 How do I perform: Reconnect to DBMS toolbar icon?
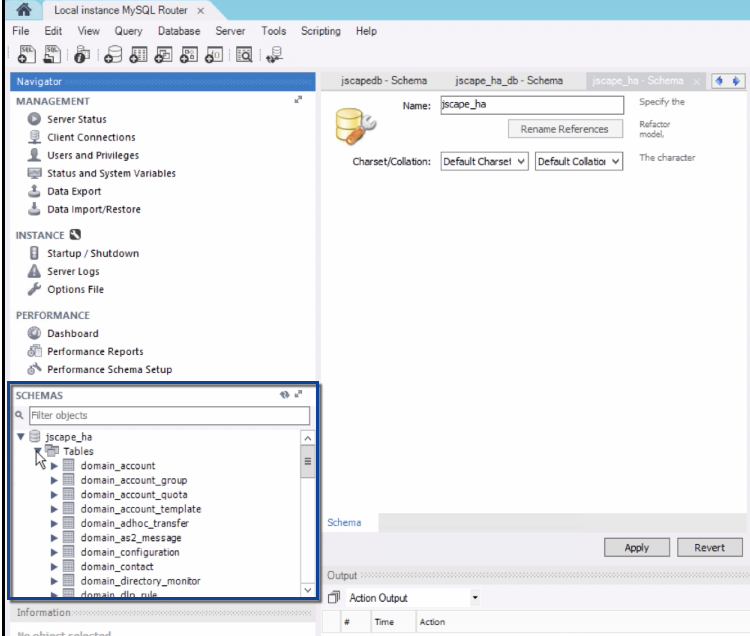point(275,55)
